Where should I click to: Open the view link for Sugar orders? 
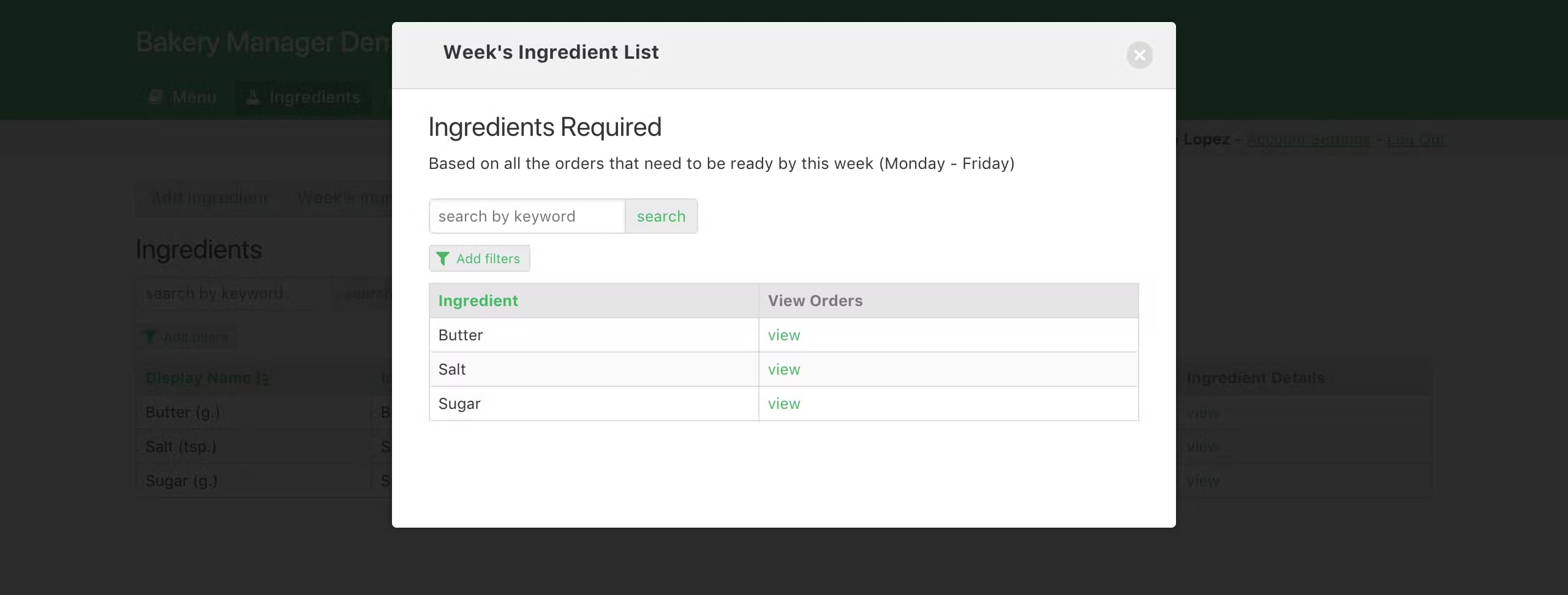click(x=784, y=403)
